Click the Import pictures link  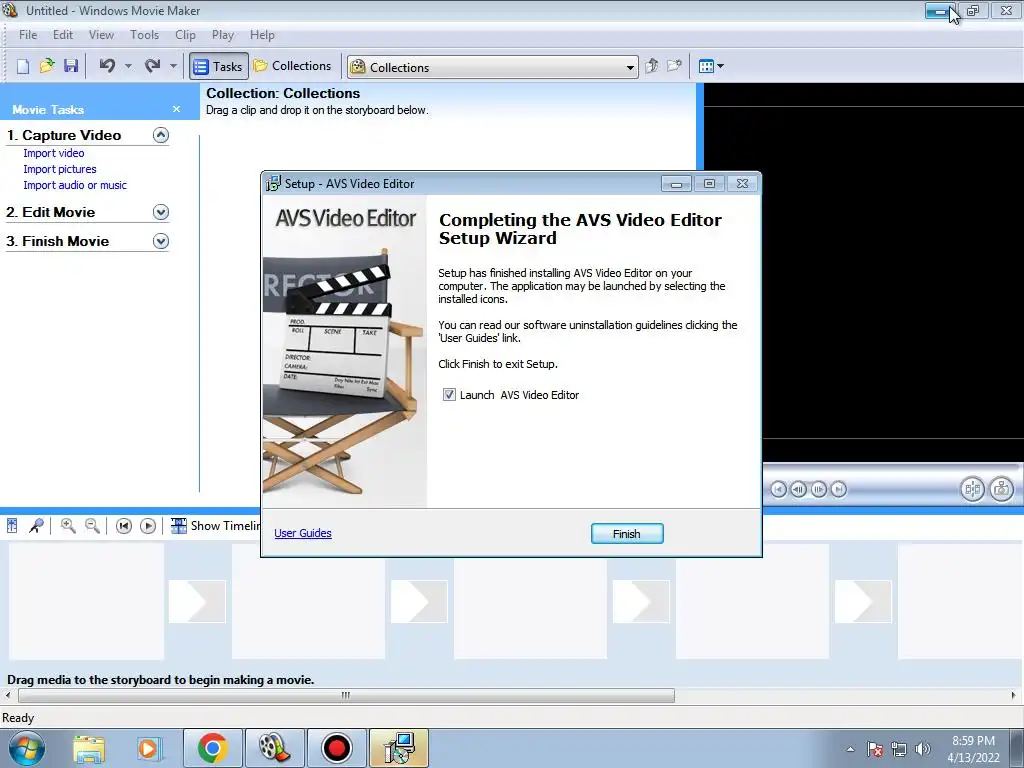(60, 169)
